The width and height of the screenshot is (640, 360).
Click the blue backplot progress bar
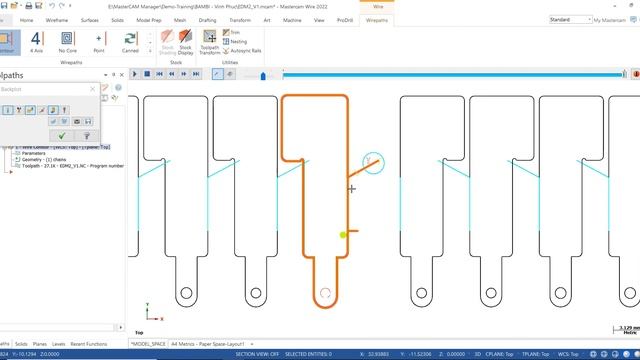pyautogui.click(x=453, y=75)
